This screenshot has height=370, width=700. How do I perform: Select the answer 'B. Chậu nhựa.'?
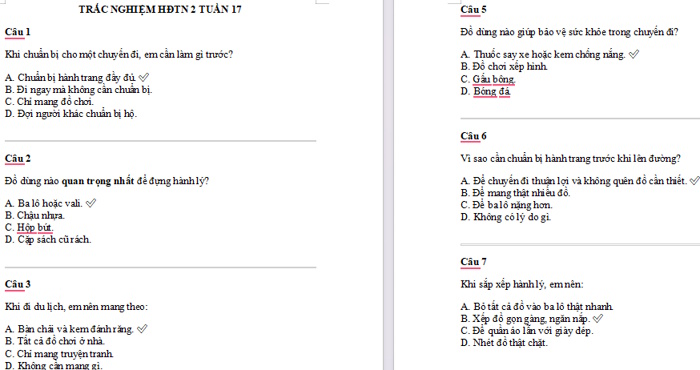[x=35, y=216]
